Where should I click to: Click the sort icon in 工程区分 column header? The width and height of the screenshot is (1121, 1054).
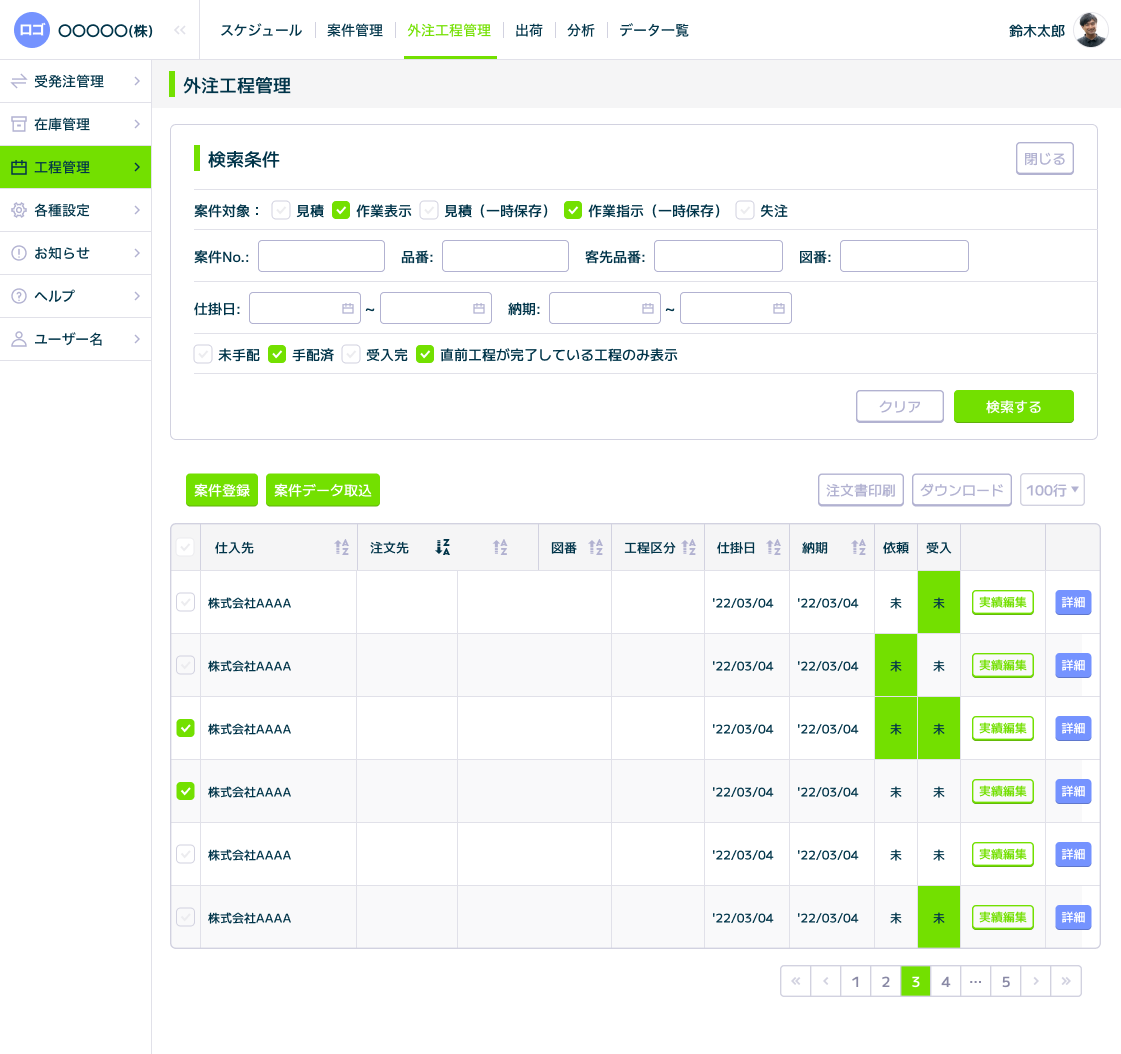click(689, 548)
